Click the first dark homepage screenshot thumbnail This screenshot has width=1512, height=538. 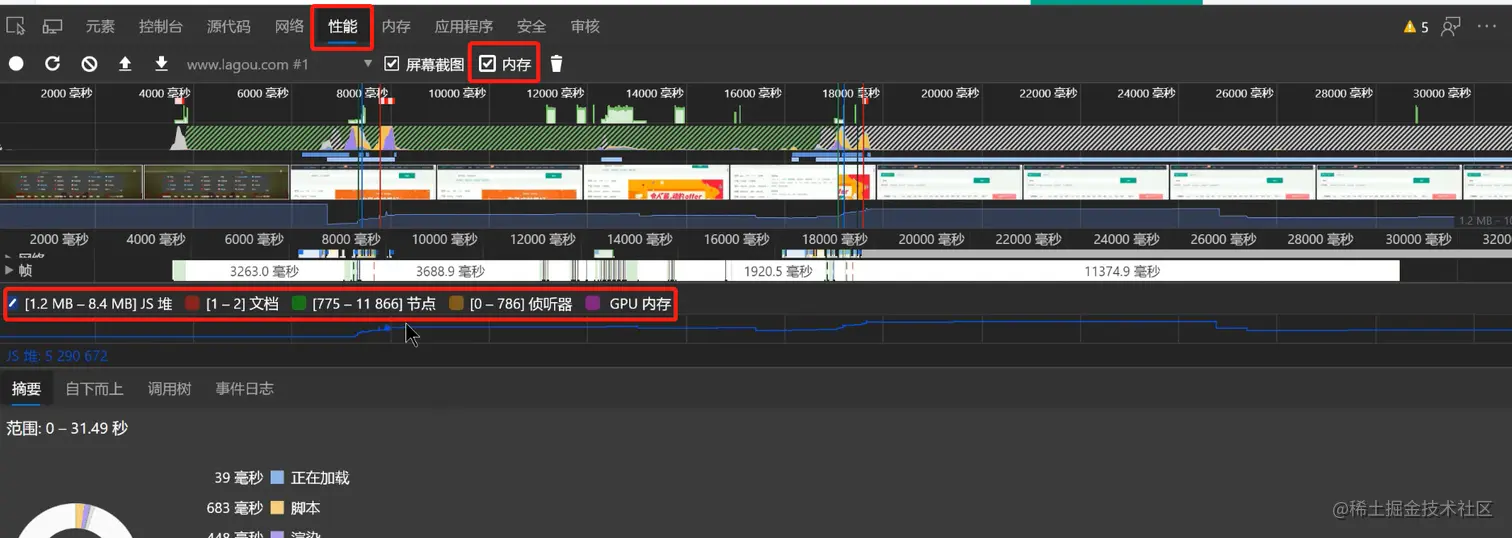[x=71, y=182]
